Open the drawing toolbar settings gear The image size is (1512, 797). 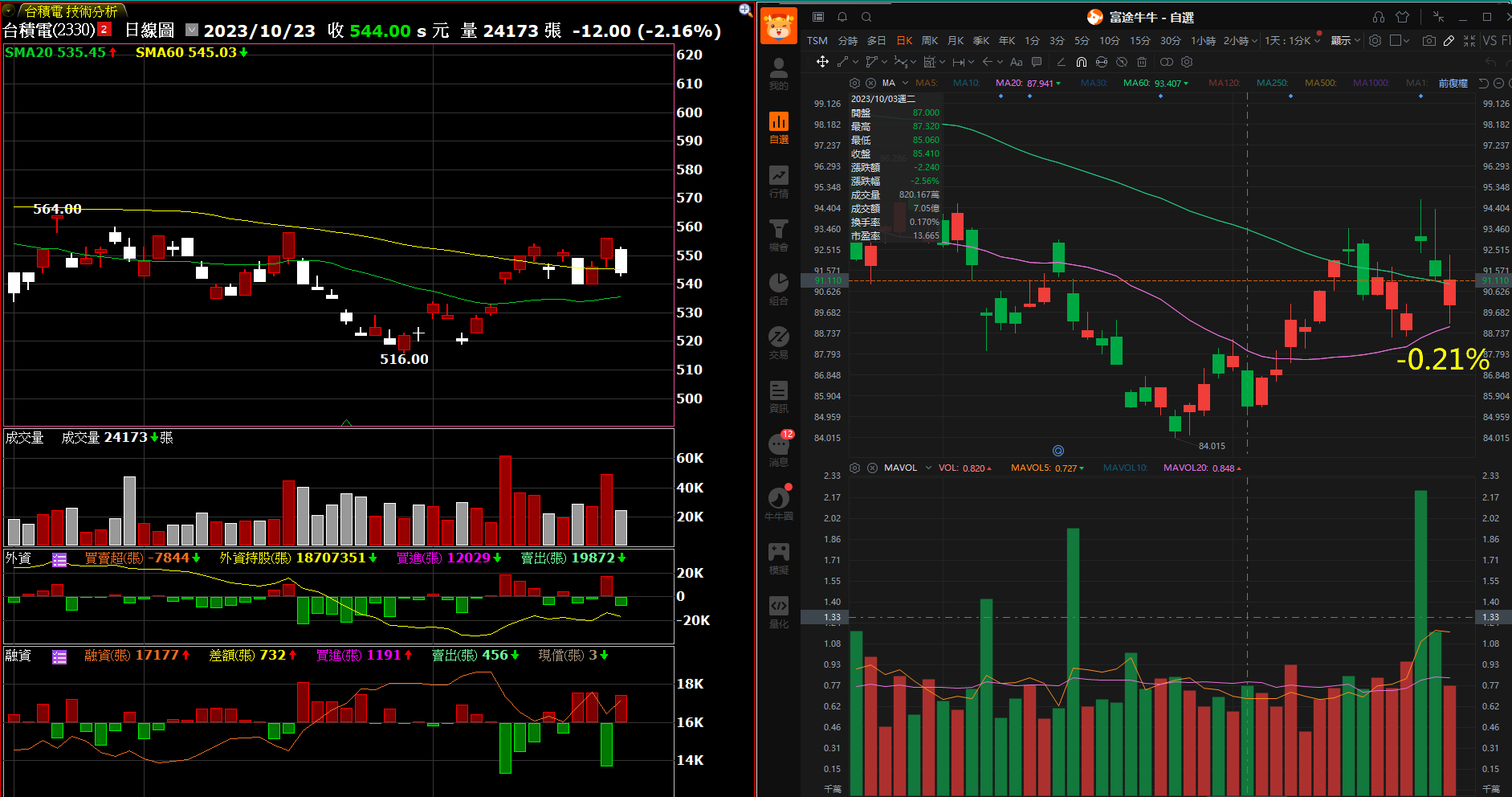click(x=1187, y=62)
